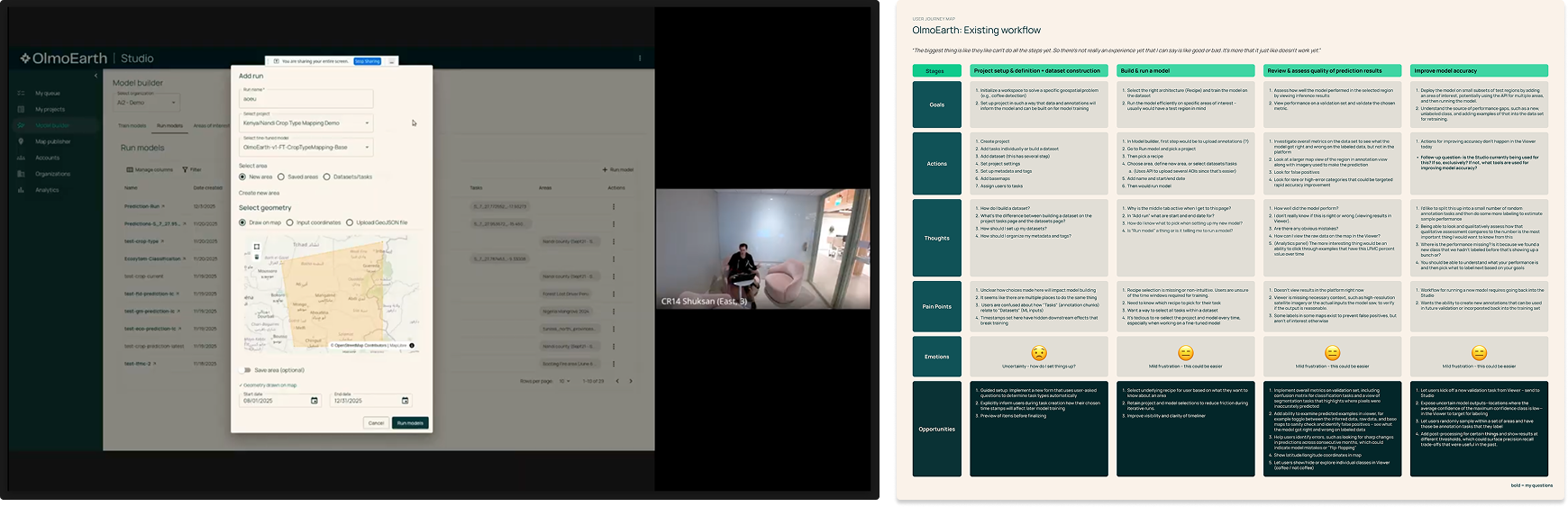Image resolution: width=1568 pixels, height=507 pixels.
Task: Toggle the Save area (optional) switch
Action: click(246, 370)
